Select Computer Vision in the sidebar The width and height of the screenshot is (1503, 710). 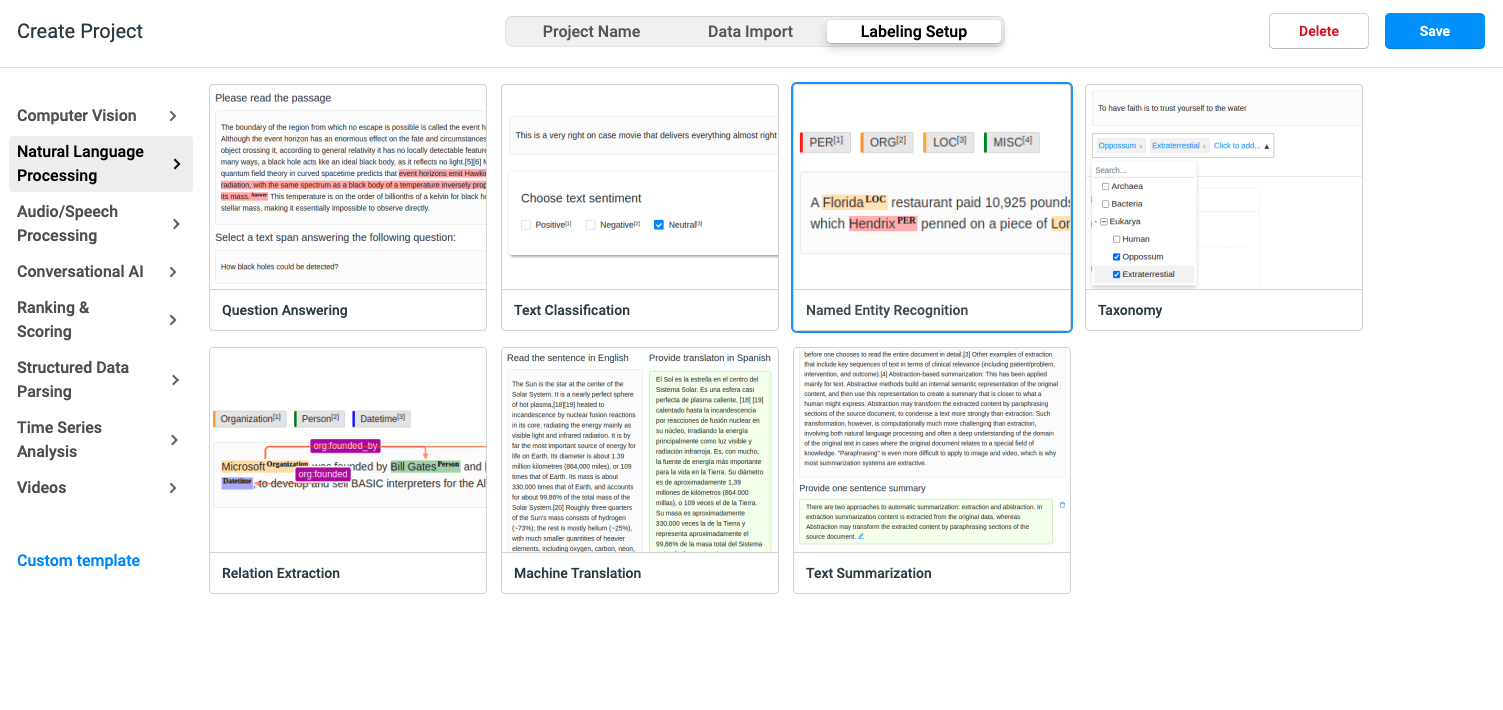[100, 116]
